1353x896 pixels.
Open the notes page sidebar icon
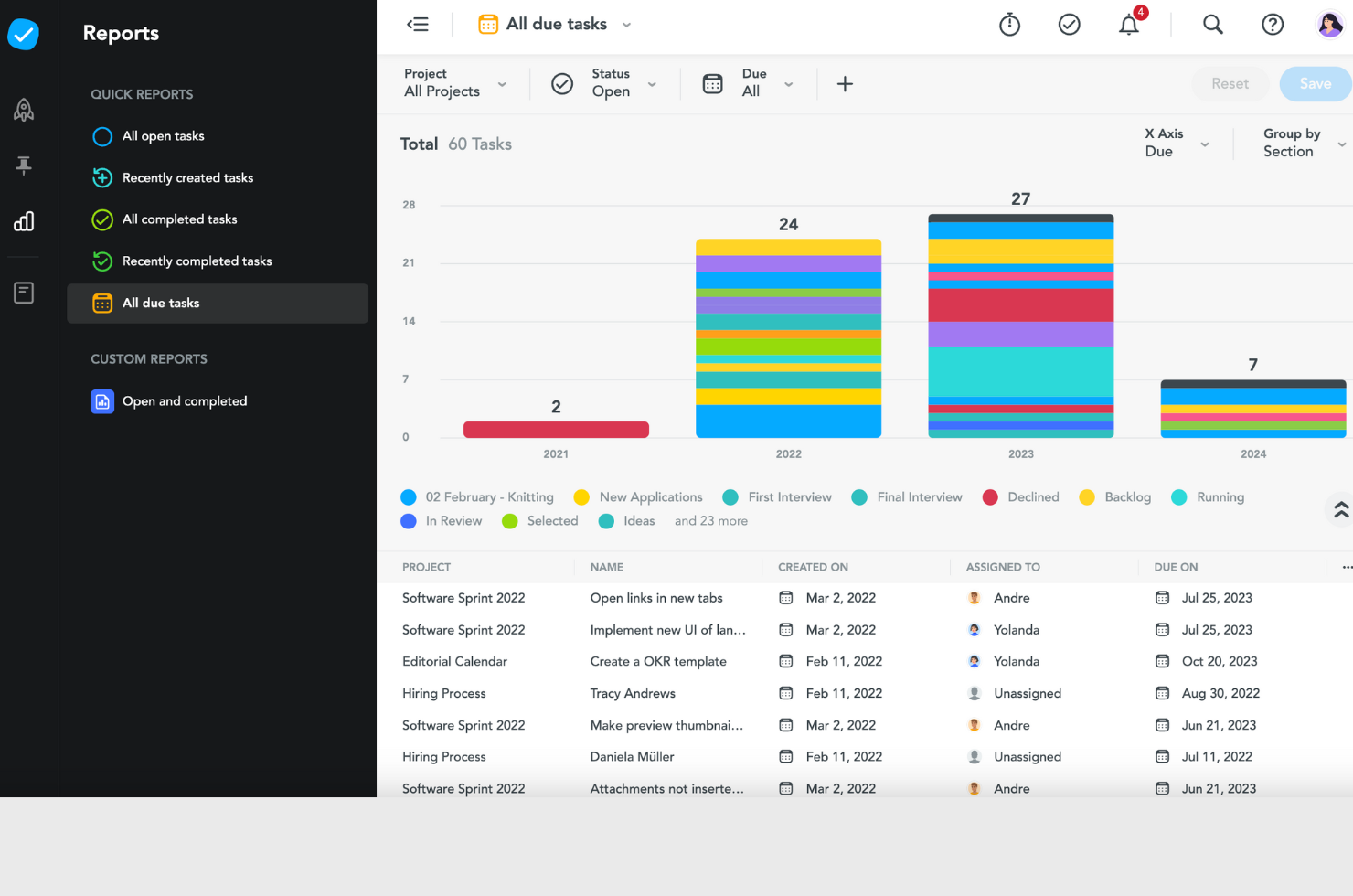(24, 293)
